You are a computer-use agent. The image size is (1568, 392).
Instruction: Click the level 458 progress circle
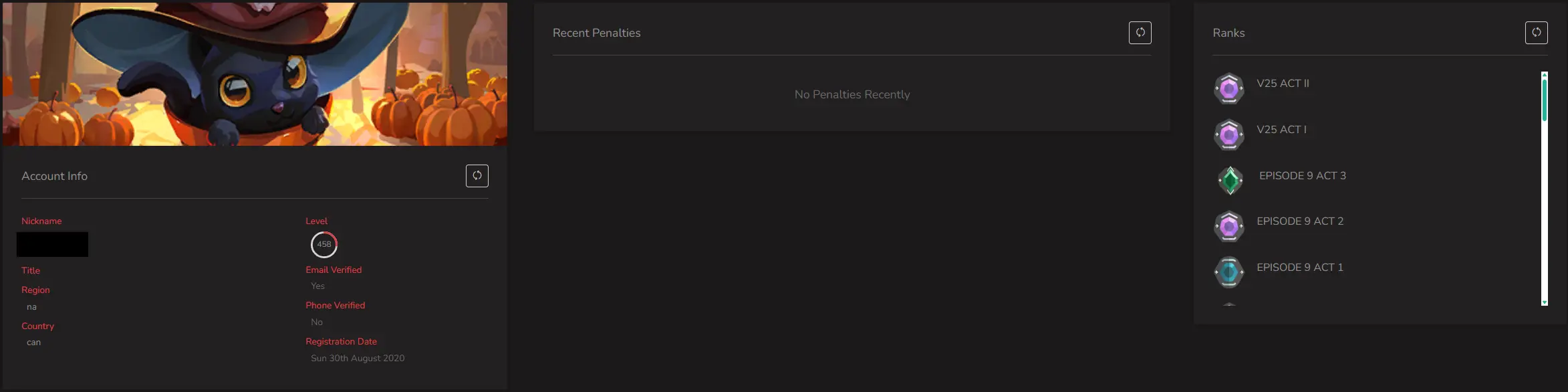pyautogui.click(x=324, y=245)
